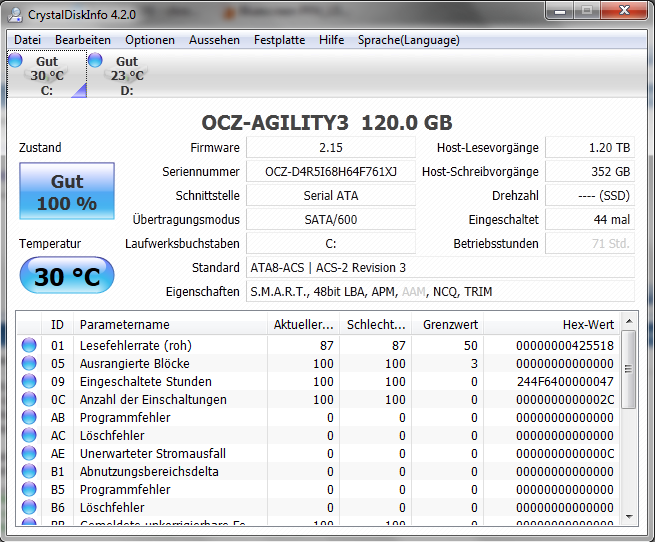Click the ID column header
The image size is (655, 542).
58,325
